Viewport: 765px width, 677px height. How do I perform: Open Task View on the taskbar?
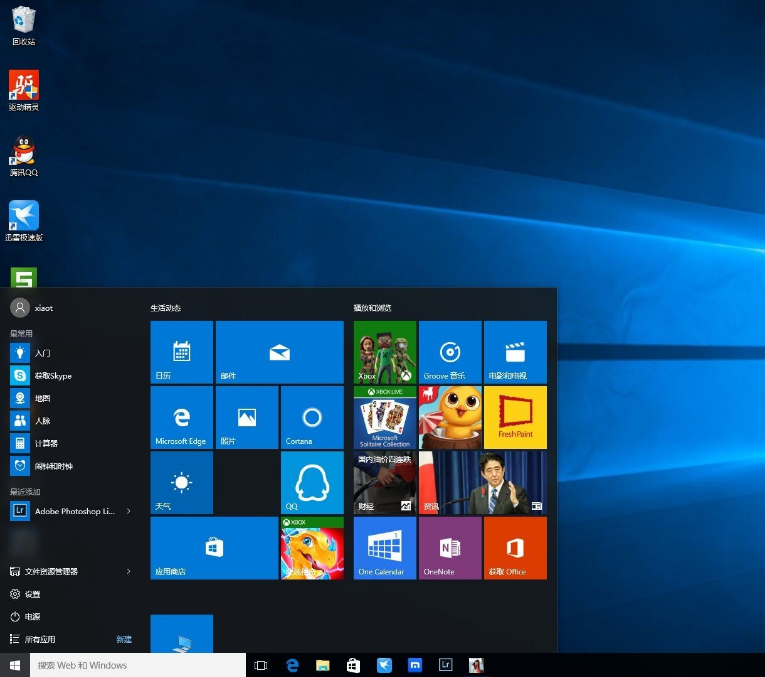point(261,665)
